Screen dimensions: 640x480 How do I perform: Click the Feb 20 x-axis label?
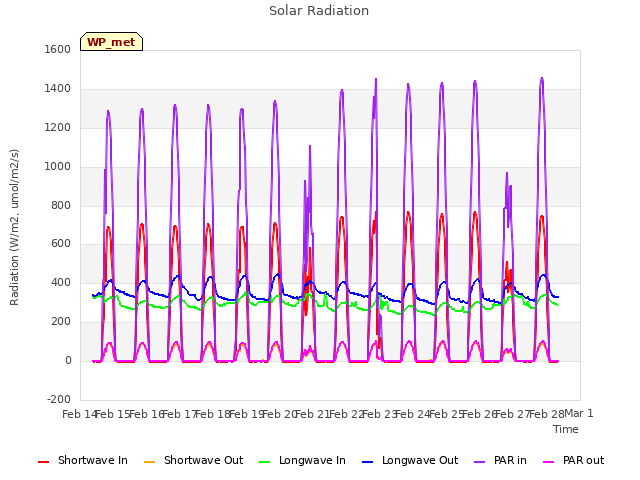[x=280, y=414]
